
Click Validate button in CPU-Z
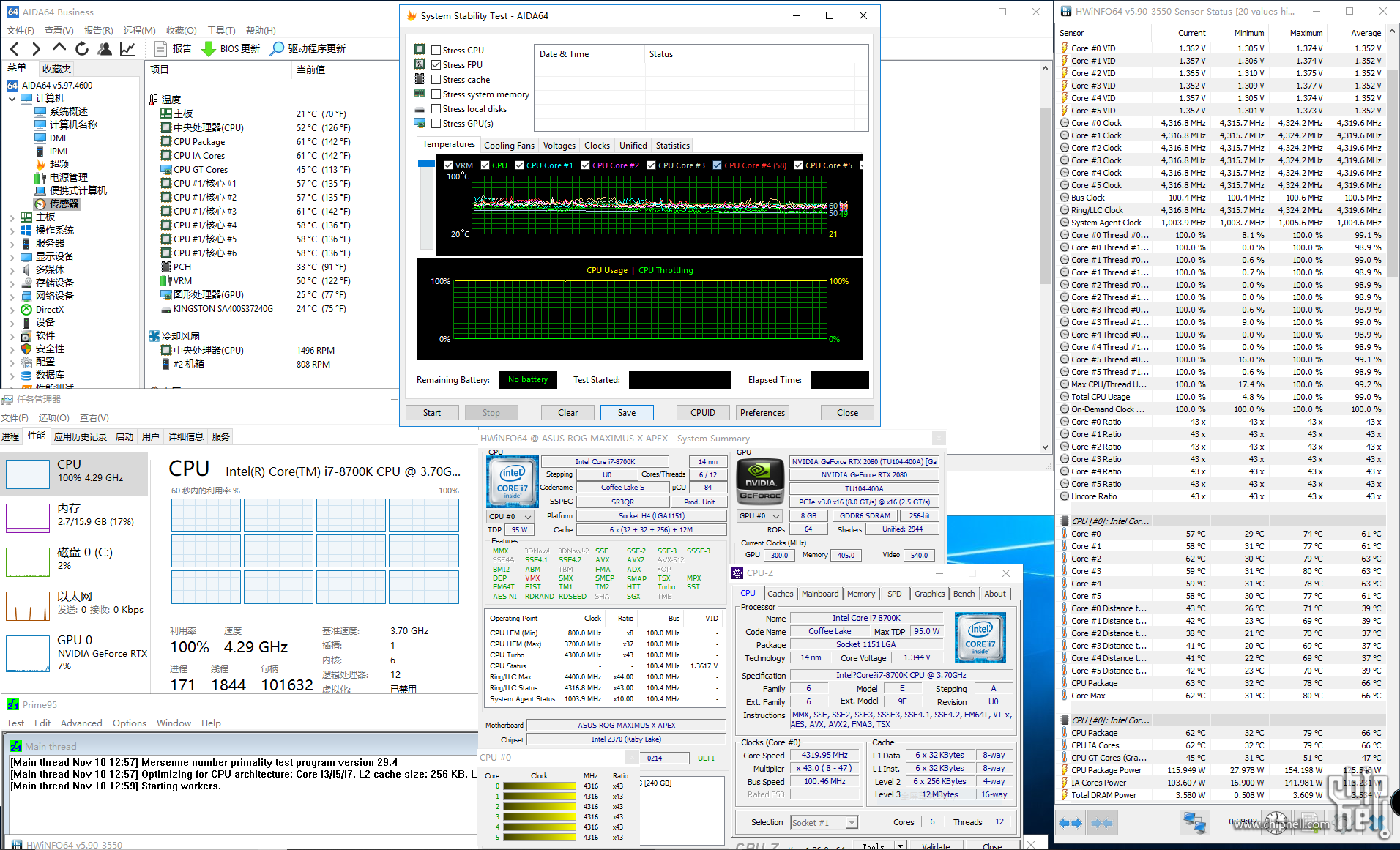click(935, 846)
